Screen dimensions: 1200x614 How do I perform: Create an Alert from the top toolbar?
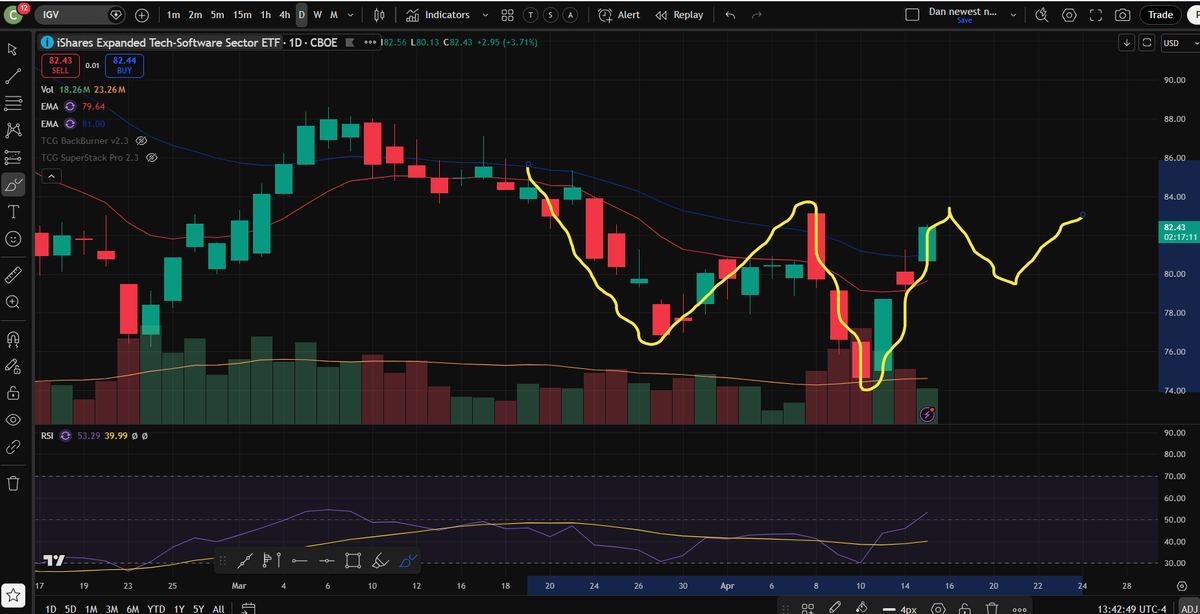click(619, 15)
